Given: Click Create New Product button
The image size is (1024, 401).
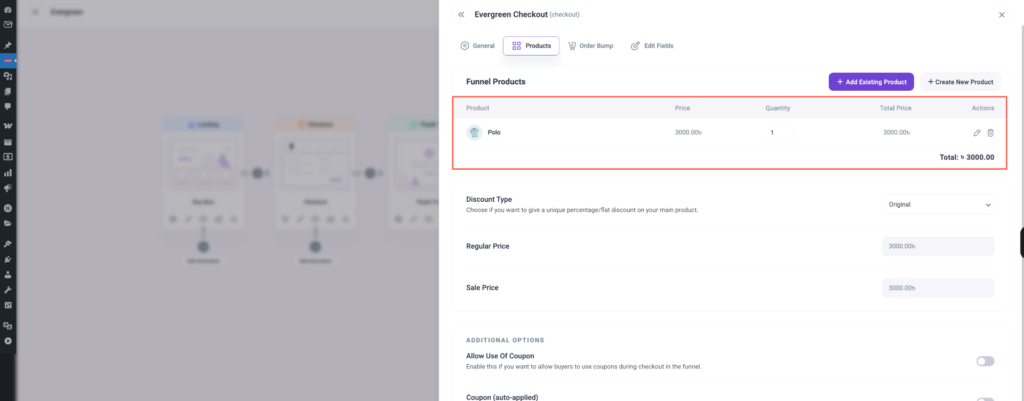Looking at the screenshot, I should click(960, 82).
